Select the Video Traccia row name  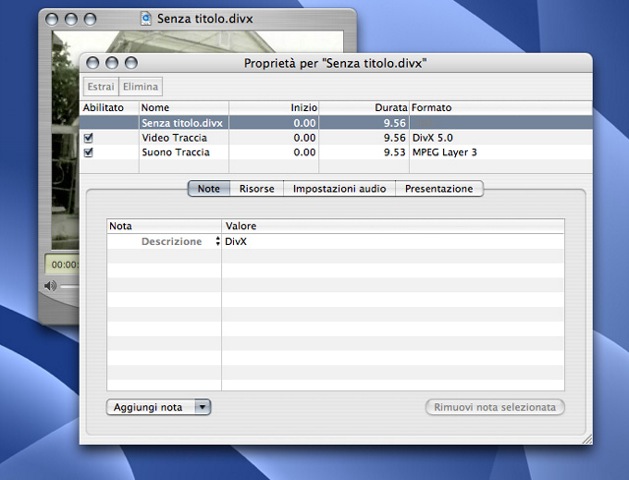(x=174, y=138)
